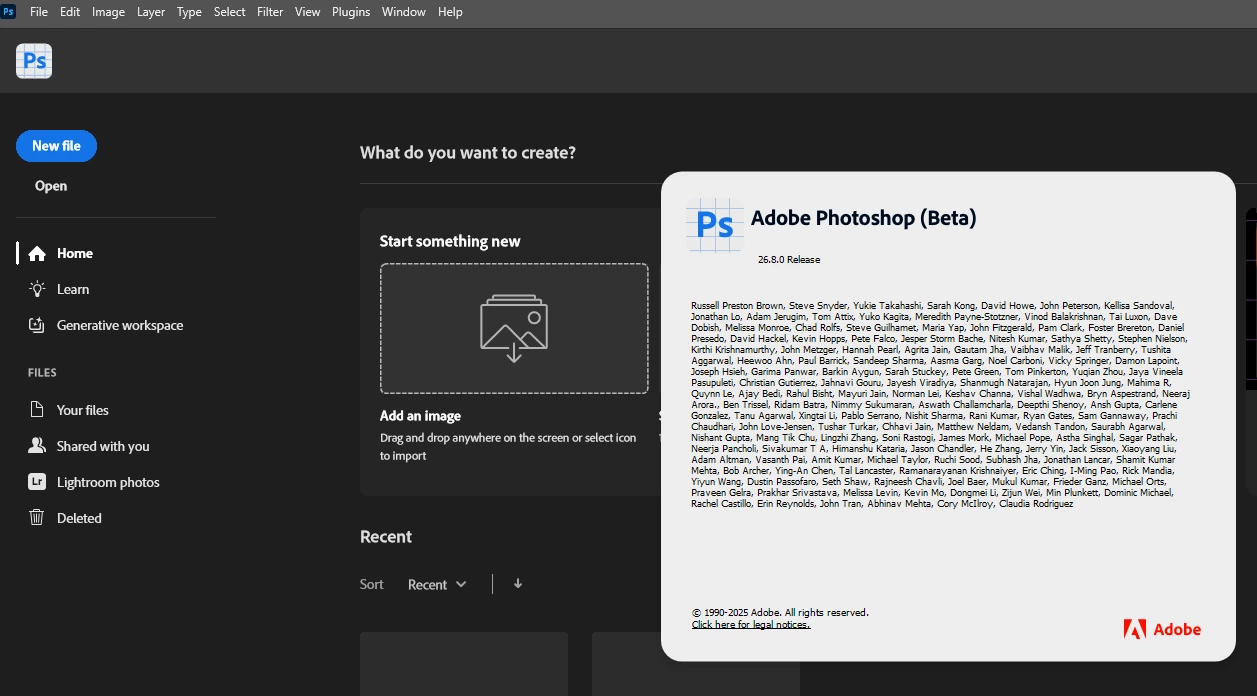Click the Open button
This screenshot has height=696, width=1257.
point(51,186)
